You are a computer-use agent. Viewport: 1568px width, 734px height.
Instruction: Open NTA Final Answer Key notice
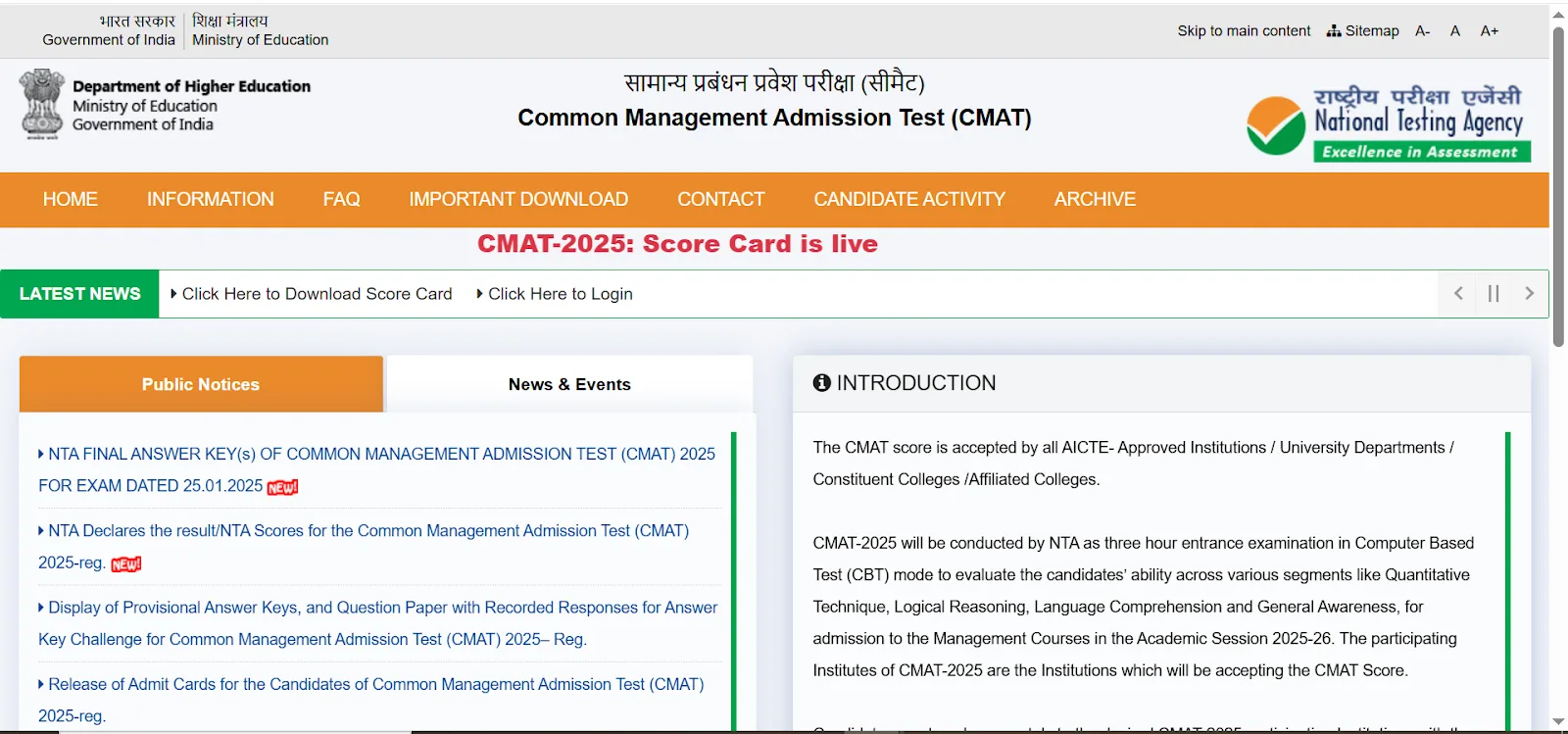376,469
